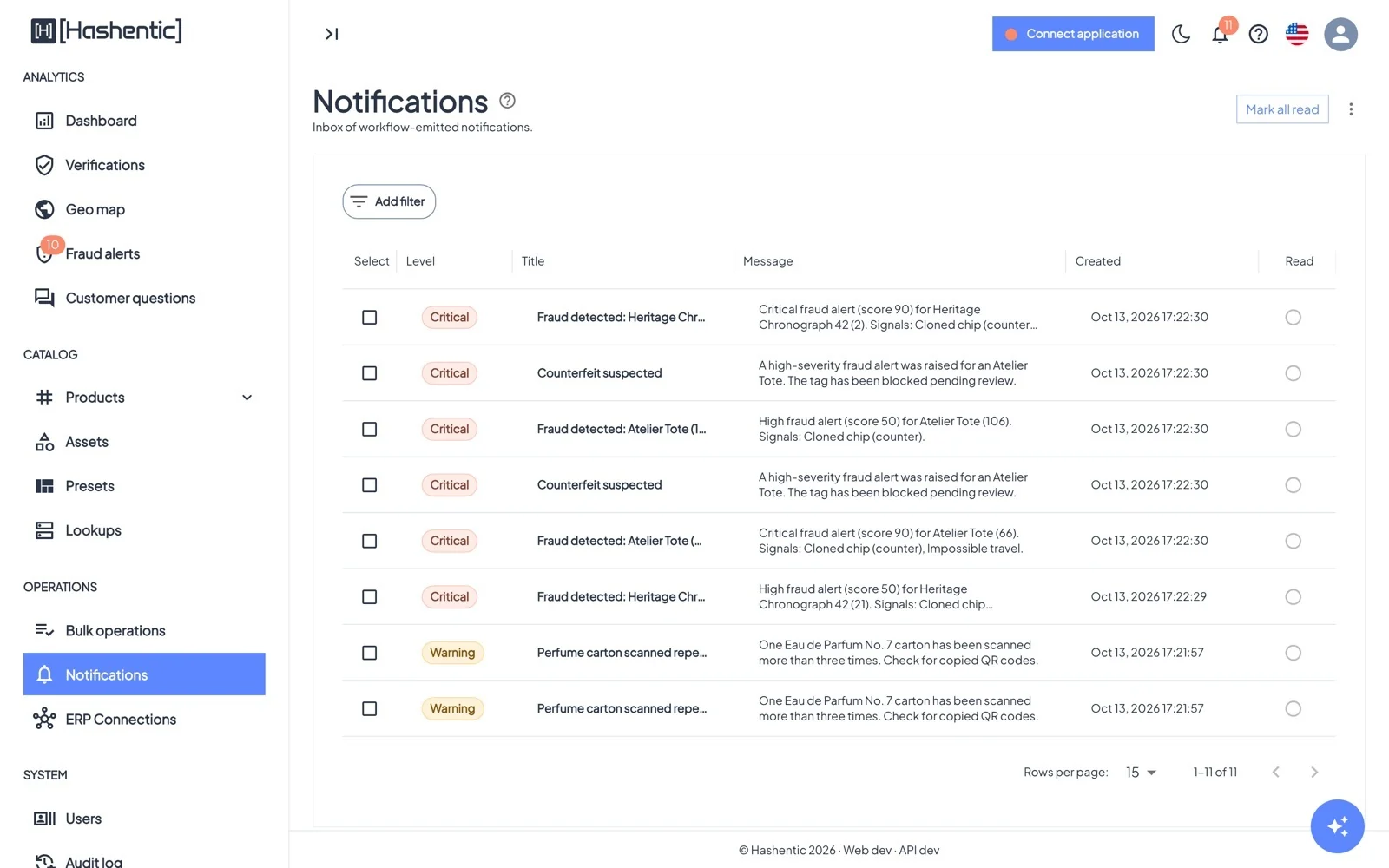
Task: Sort by the Created column header
Action: [1097, 261]
